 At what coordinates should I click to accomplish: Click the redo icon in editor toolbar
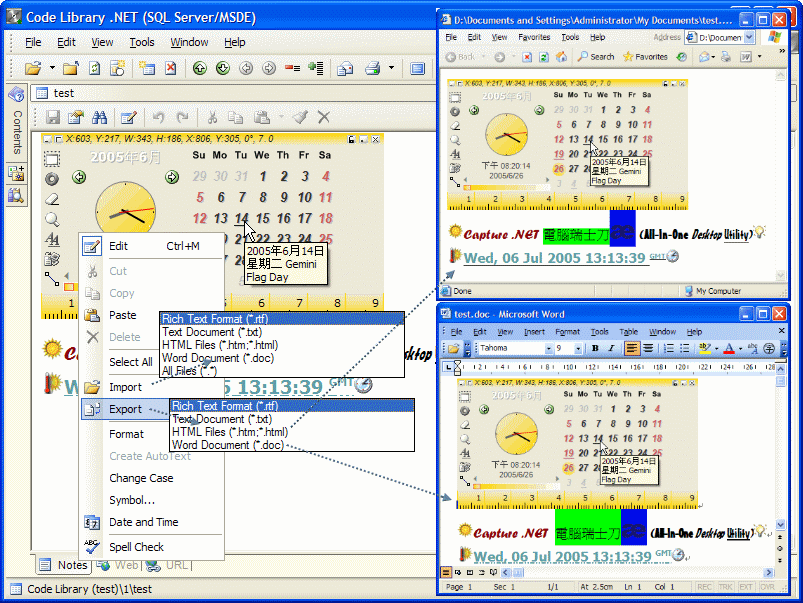pyautogui.click(x=182, y=117)
